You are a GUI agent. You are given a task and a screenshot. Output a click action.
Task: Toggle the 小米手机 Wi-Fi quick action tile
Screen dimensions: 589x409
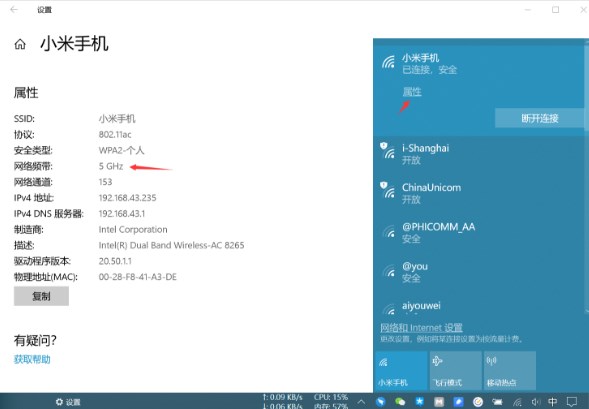401,370
